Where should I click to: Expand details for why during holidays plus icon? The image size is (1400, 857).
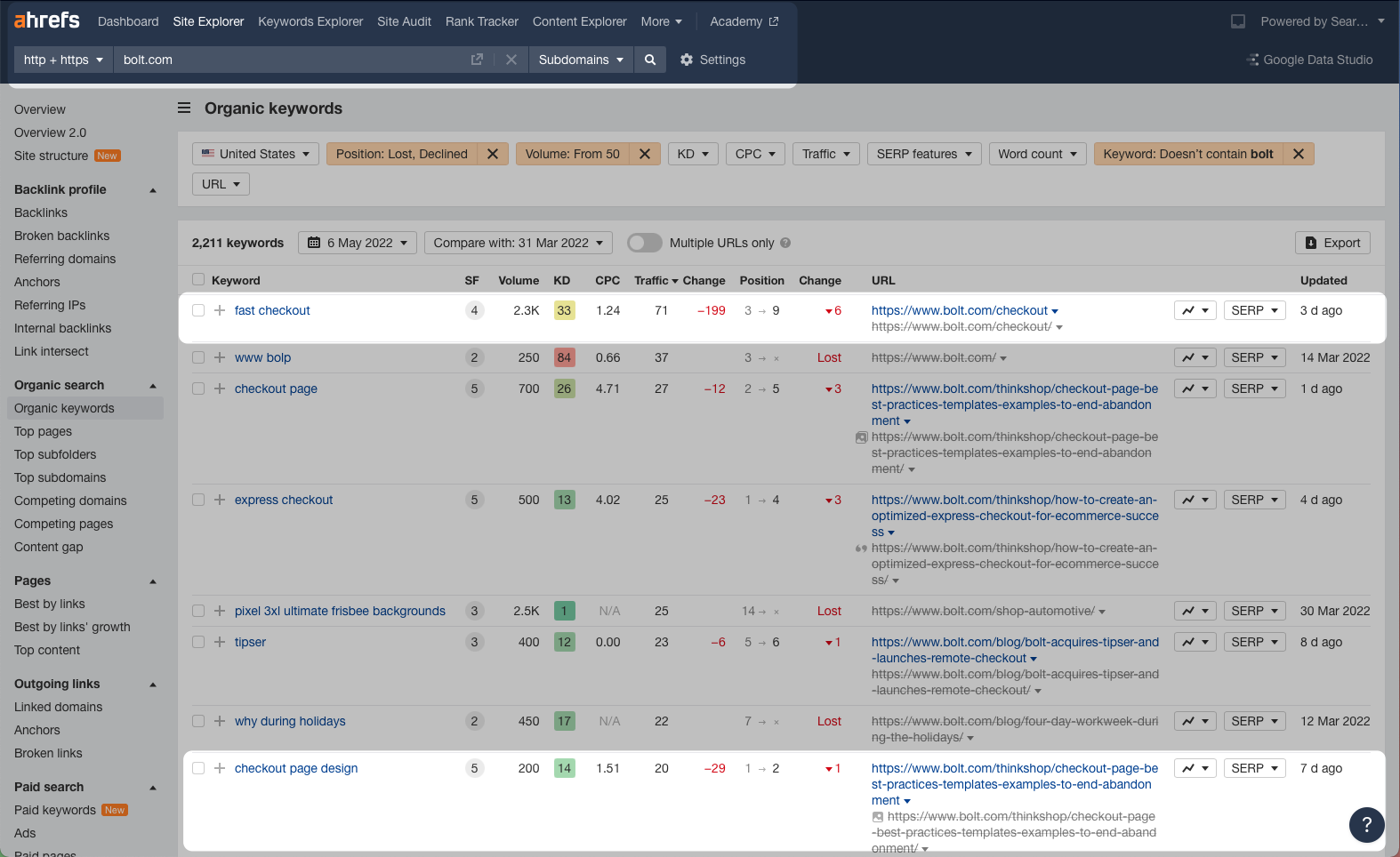[220, 721]
